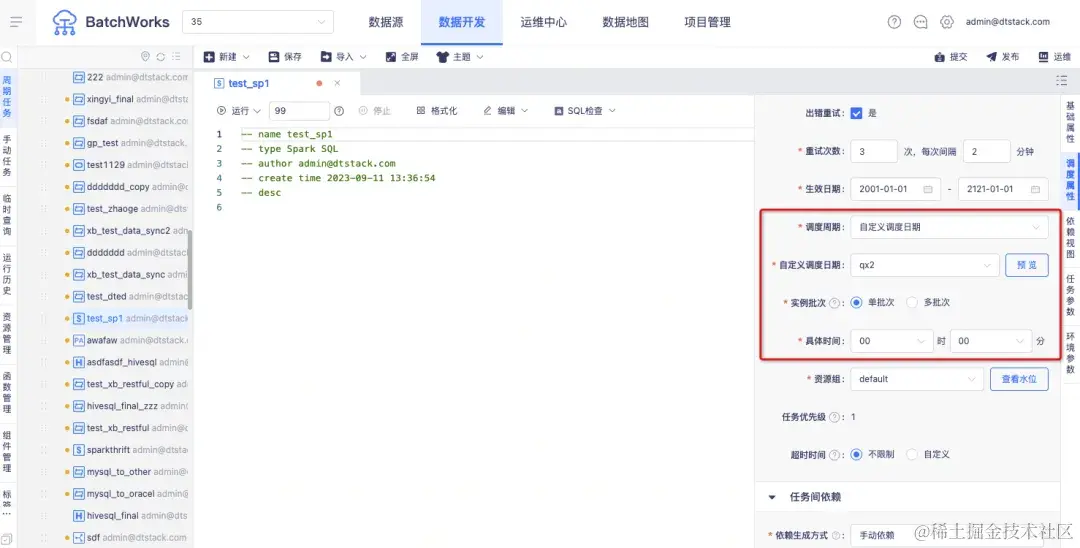Click 发布 publish toolbar button
Image resolution: width=1080 pixels, height=548 pixels.
click(1002, 57)
